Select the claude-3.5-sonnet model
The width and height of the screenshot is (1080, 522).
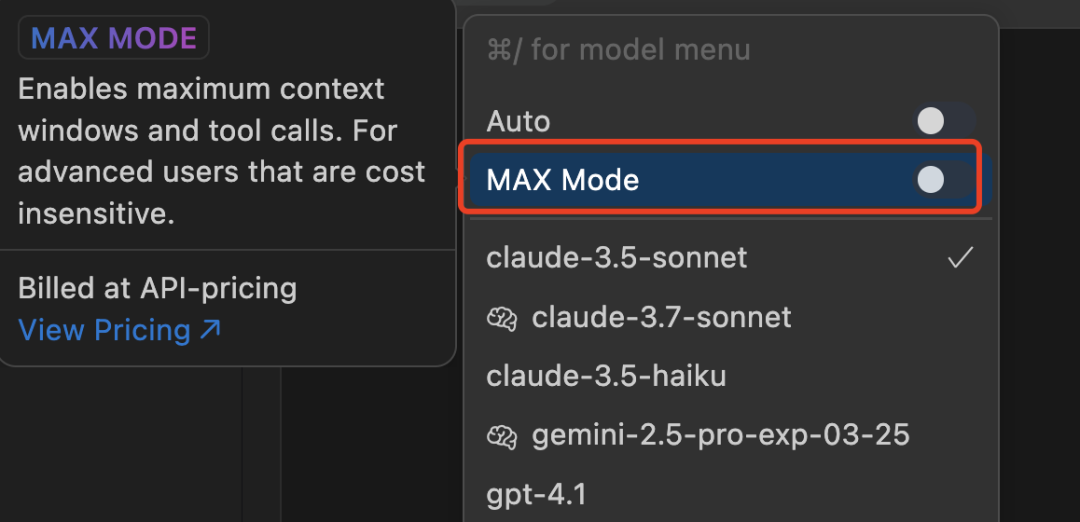[x=616, y=258]
